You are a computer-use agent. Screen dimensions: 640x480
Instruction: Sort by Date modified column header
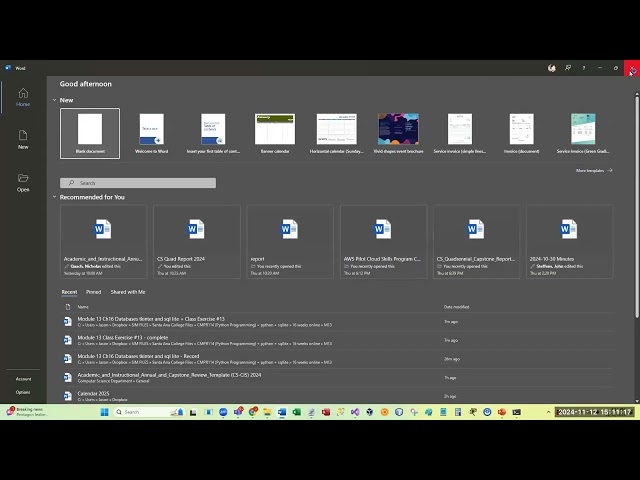click(x=456, y=307)
